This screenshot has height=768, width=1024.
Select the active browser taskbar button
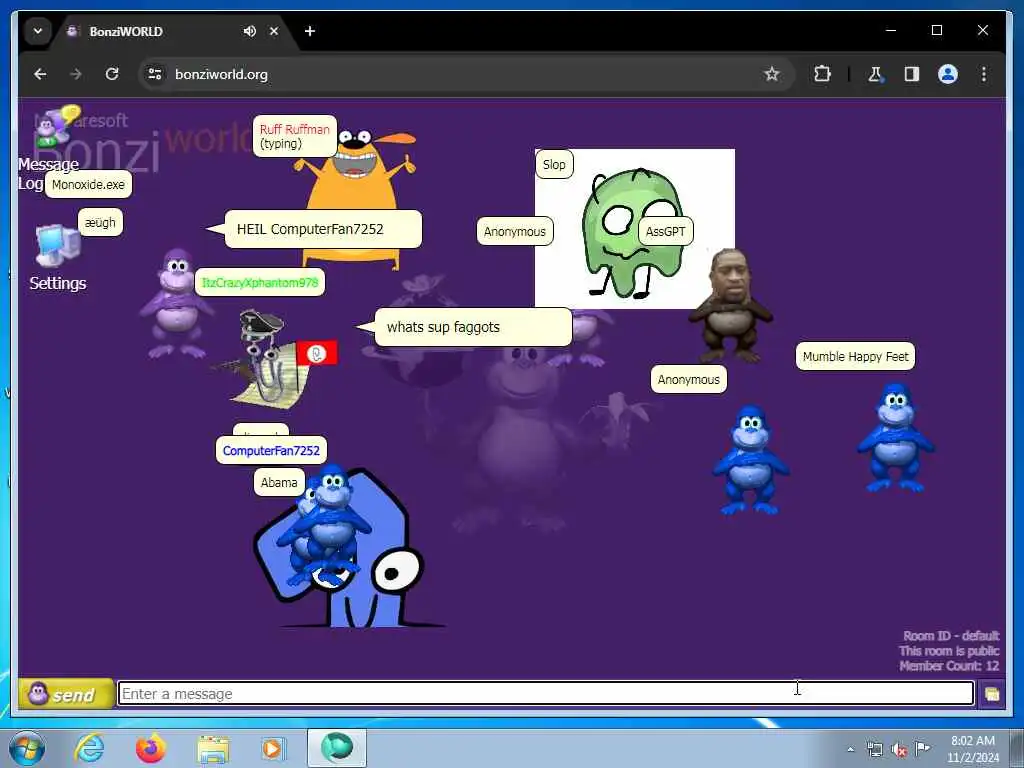point(337,748)
